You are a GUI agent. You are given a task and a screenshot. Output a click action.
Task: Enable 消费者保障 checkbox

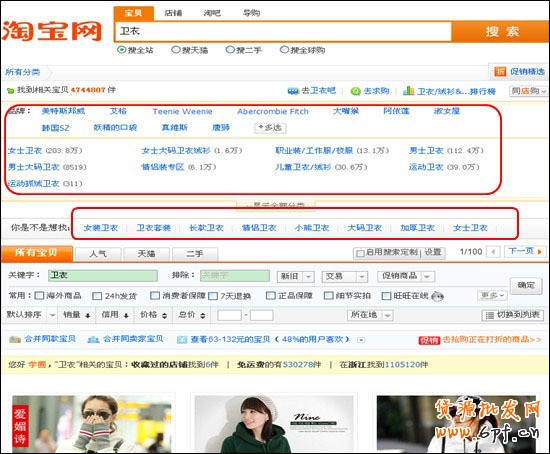[x=155, y=296]
